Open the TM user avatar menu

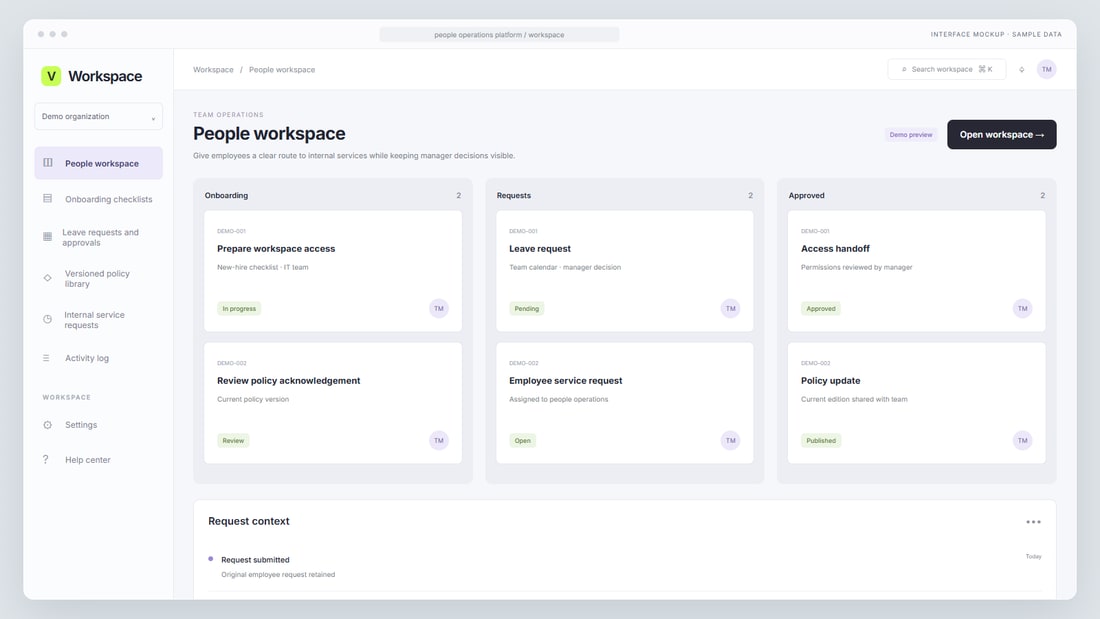point(1047,69)
